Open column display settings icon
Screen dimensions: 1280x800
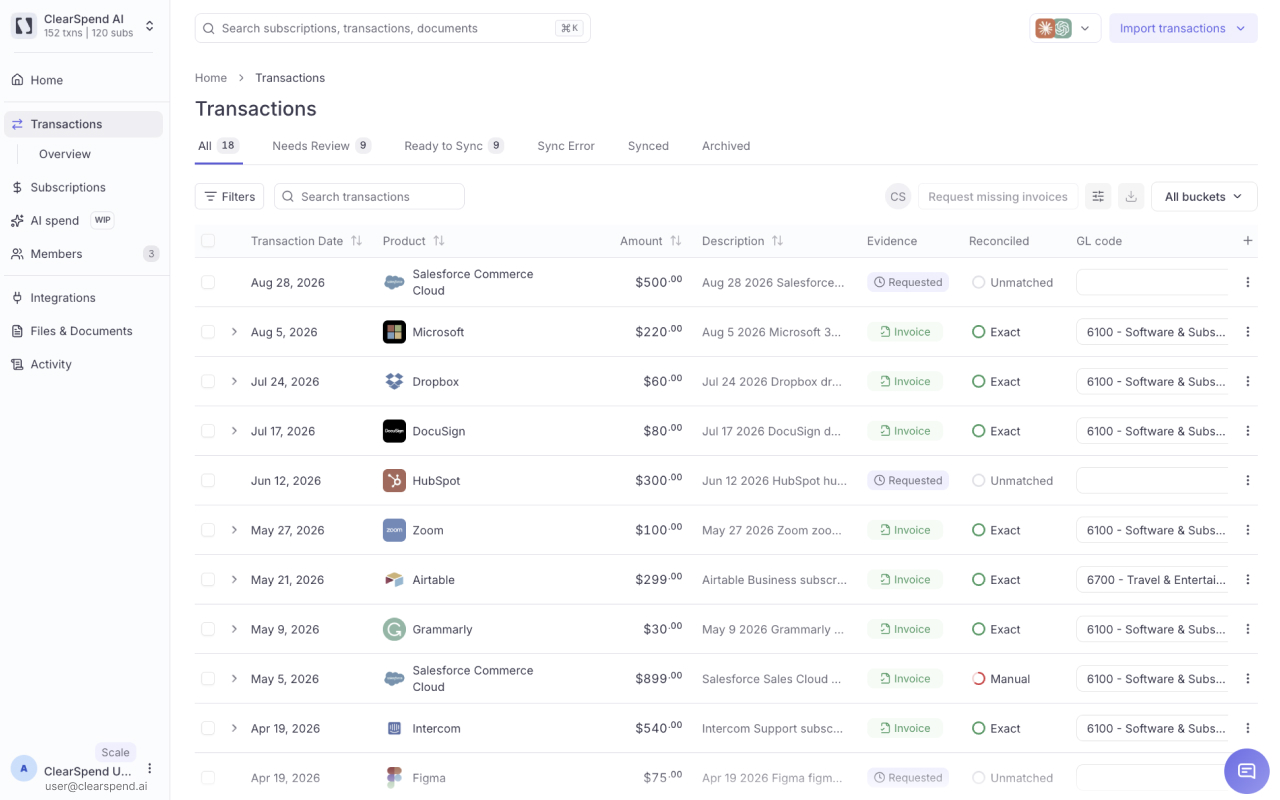point(1098,197)
